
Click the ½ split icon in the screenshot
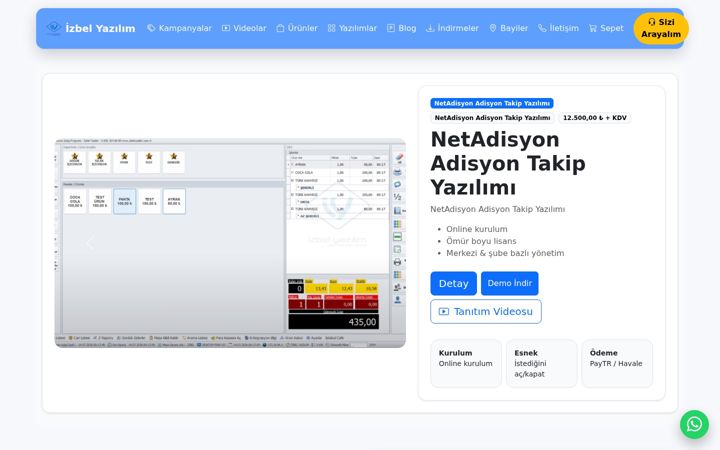(x=398, y=197)
